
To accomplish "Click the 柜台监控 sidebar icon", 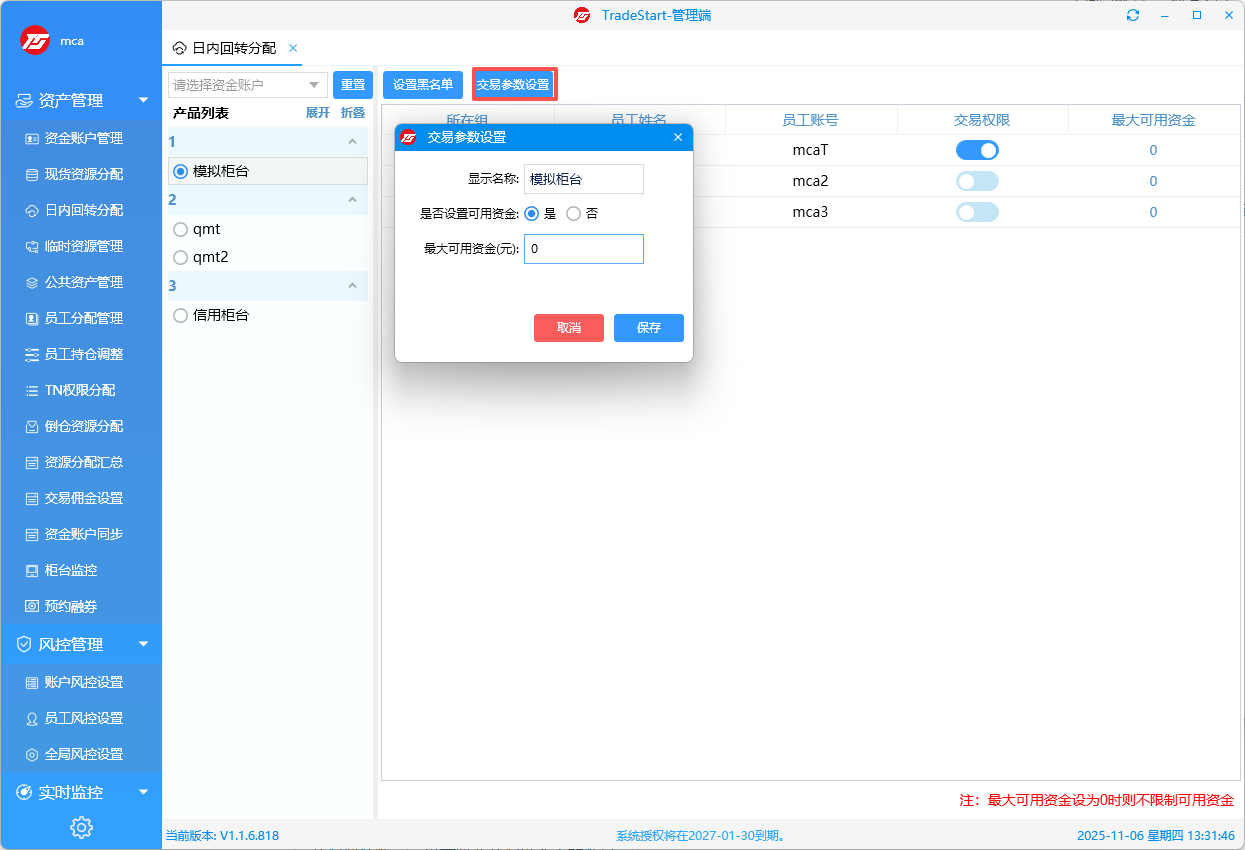I will (x=32, y=570).
